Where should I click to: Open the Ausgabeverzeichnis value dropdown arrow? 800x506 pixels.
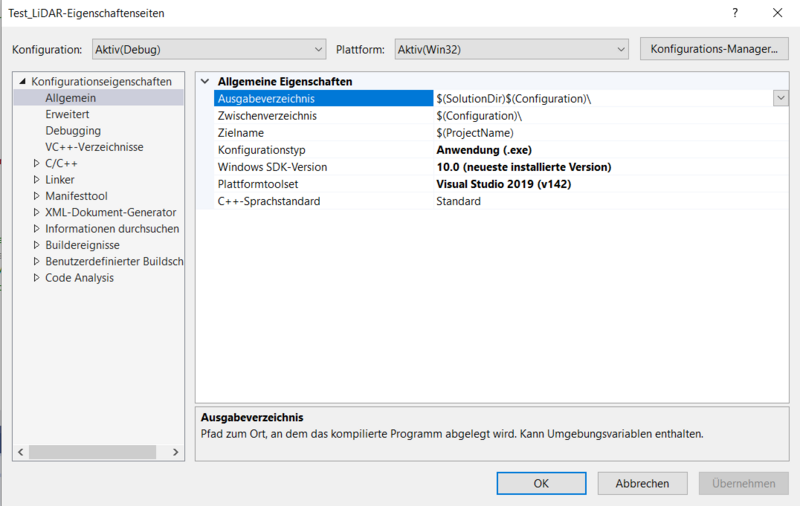click(780, 98)
